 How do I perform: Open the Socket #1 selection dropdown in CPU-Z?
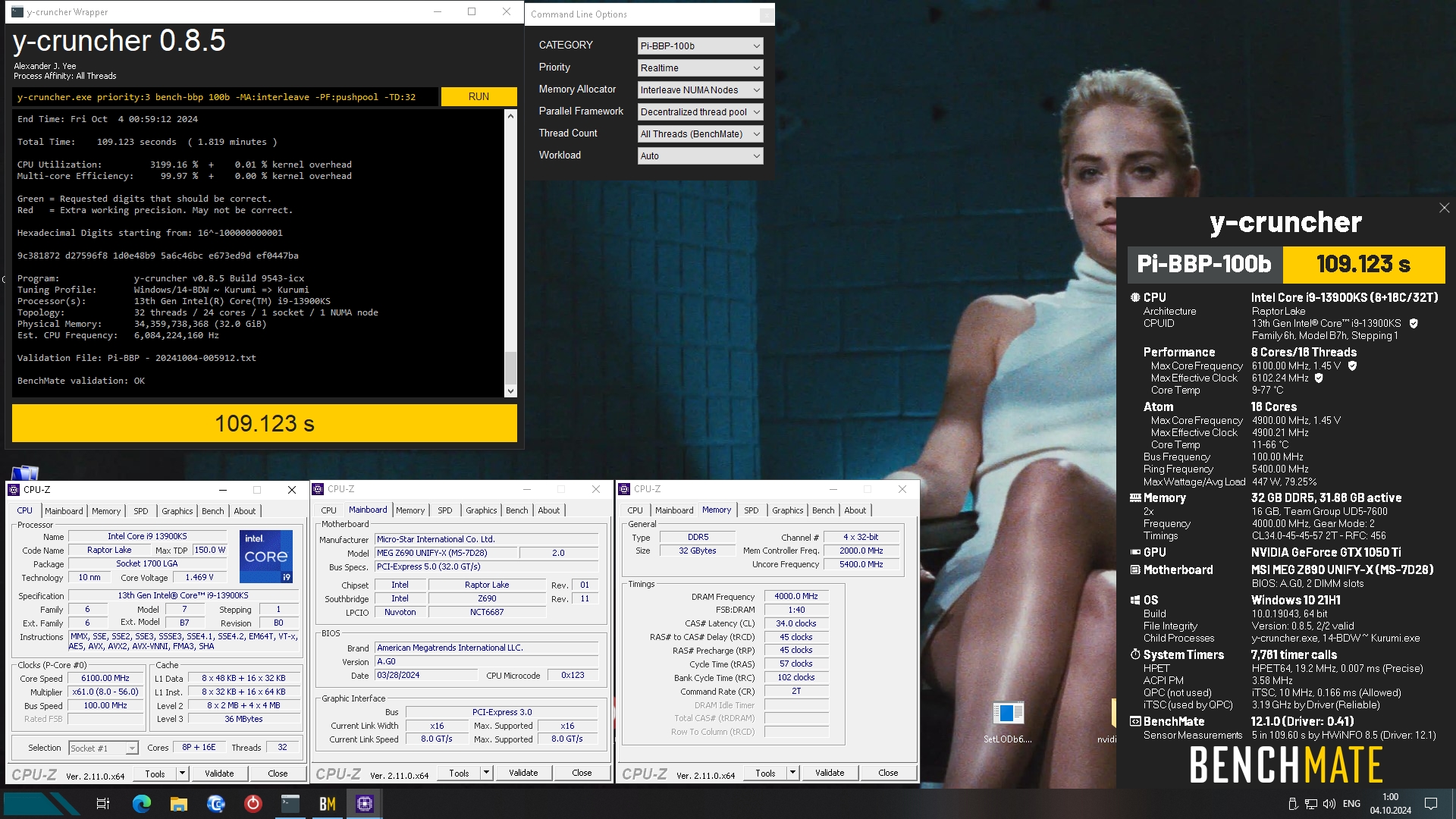click(x=103, y=748)
